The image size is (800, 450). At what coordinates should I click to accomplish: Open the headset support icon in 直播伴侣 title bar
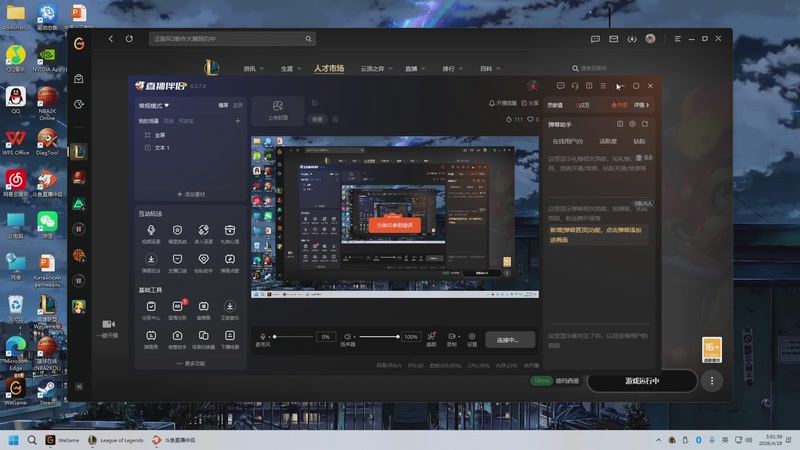pyautogui.click(x=575, y=86)
